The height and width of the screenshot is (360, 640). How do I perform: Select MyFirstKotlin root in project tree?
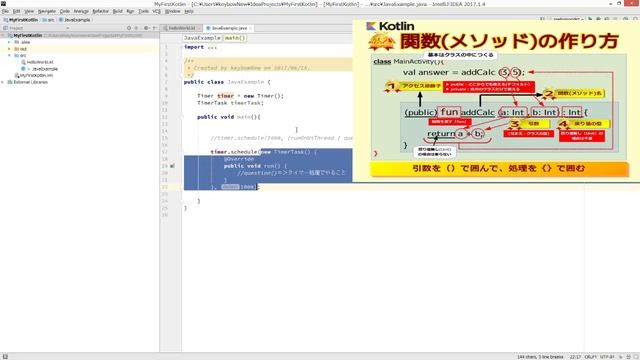tap(28, 36)
